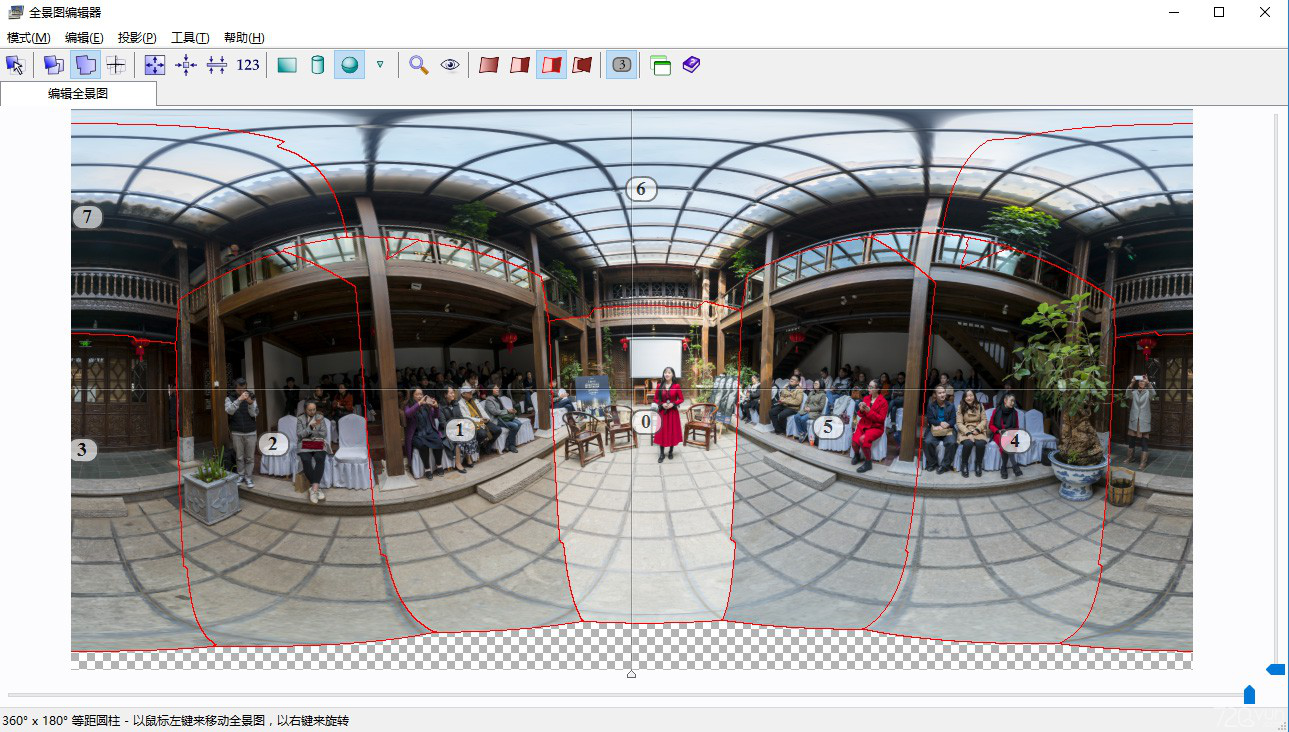This screenshot has width=1289, height=732.
Task: Click image number label 4
Action: pos(1014,440)
